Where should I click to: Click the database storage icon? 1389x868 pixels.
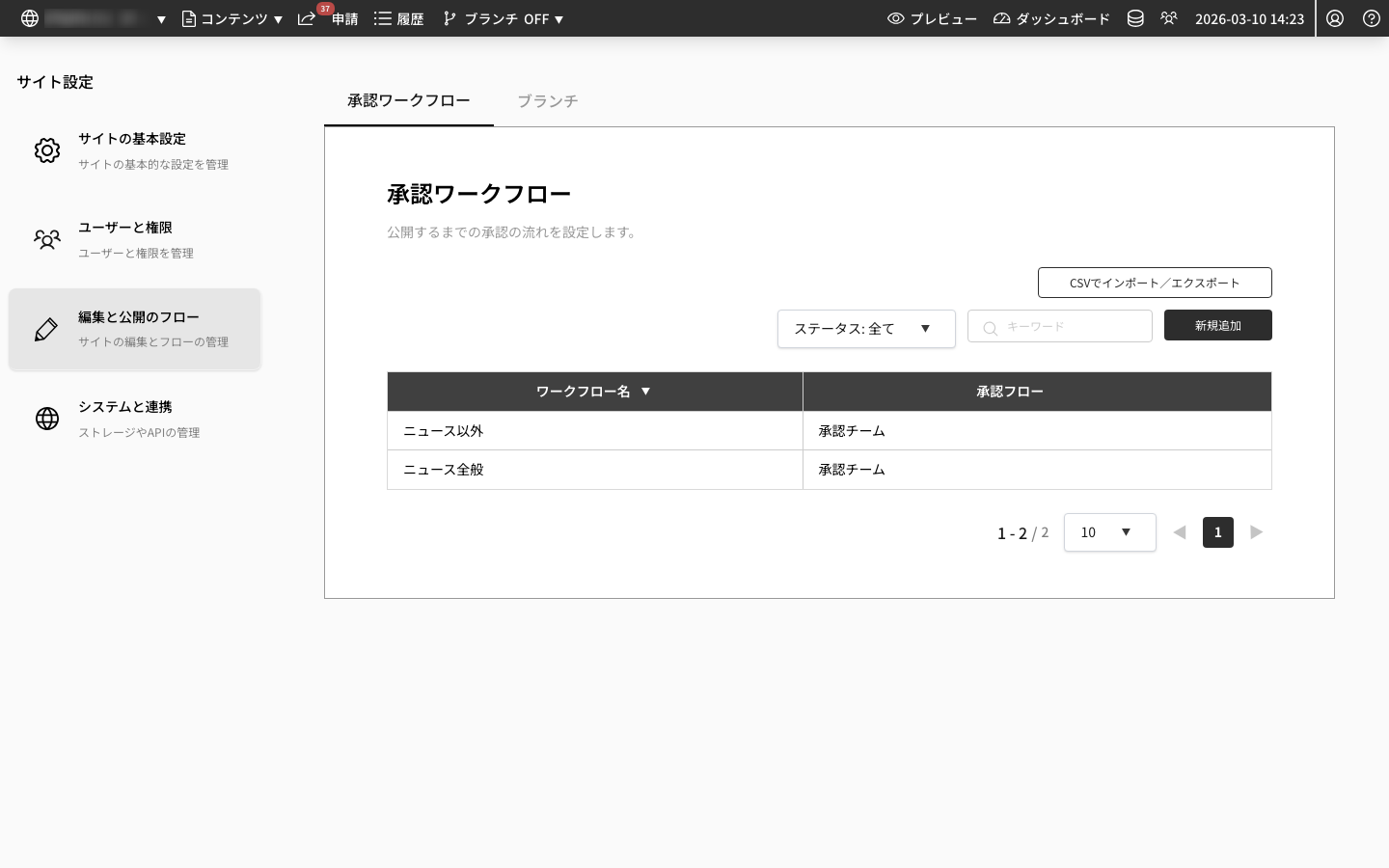[1135, 18]
